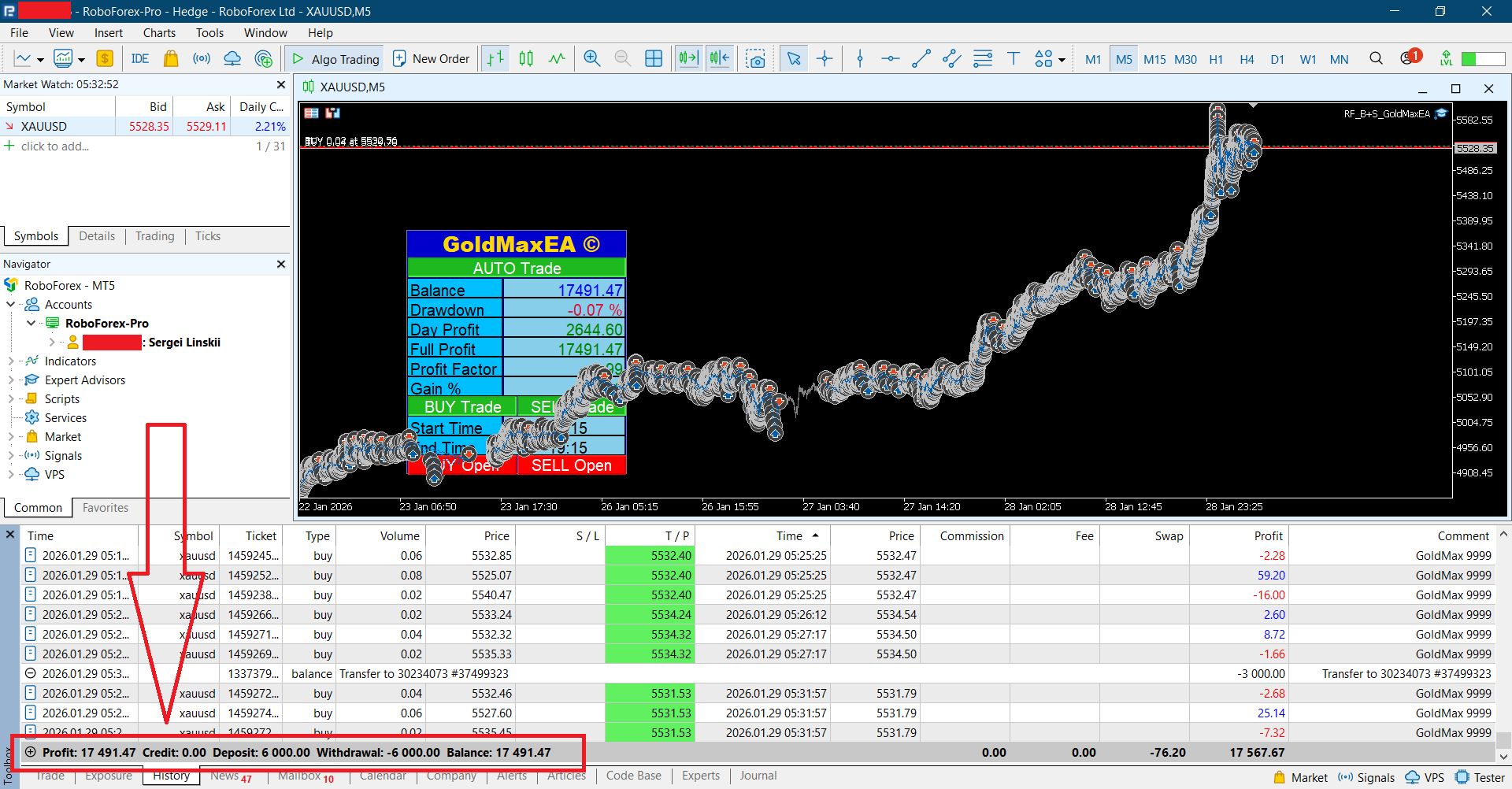Collapse the Accounts tree node
Screen dimensions: 1512x789
[11, 305]
